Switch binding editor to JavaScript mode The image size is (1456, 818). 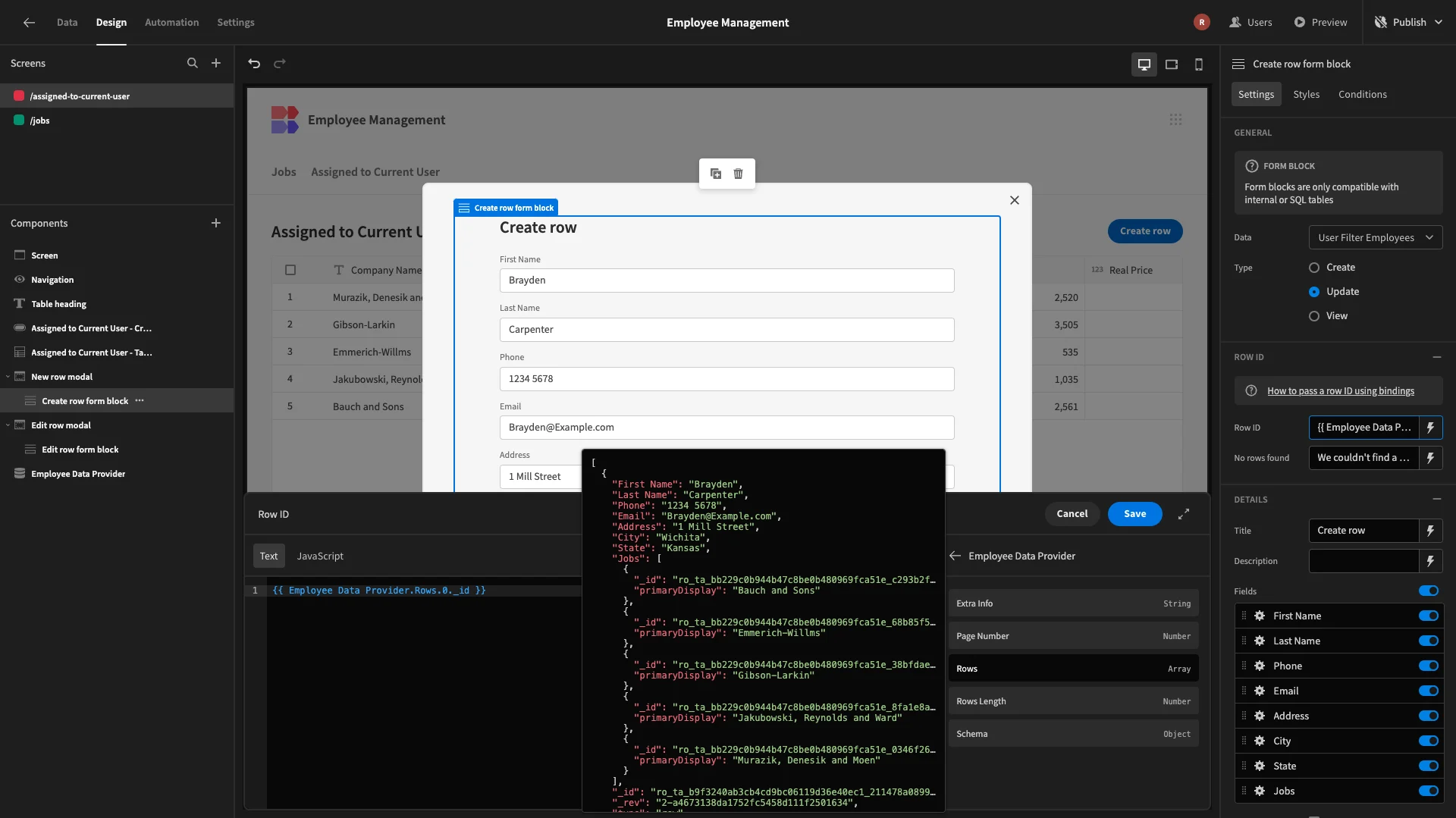tap(320, 556)
